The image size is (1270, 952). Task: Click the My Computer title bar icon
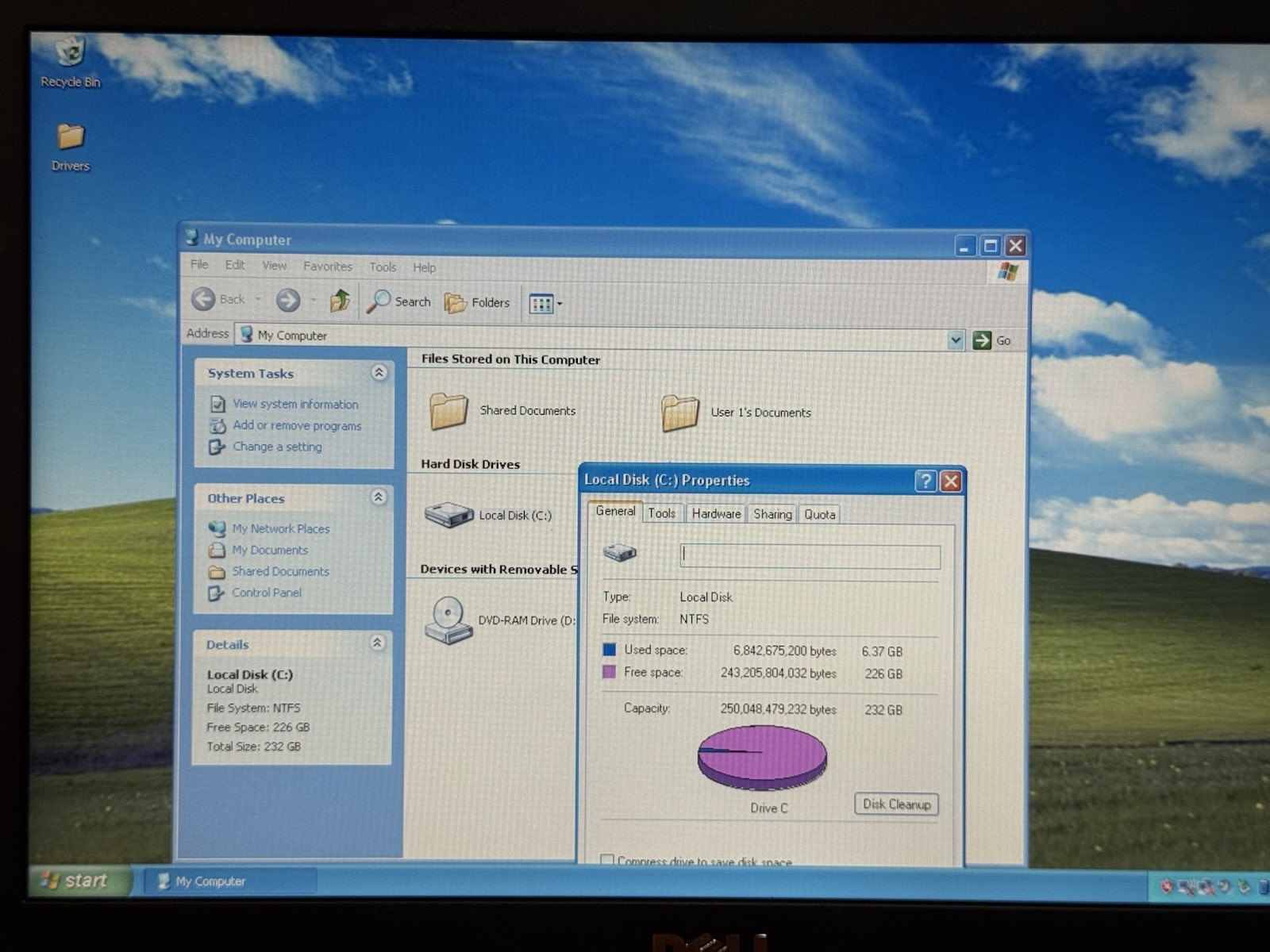point(191,238)
